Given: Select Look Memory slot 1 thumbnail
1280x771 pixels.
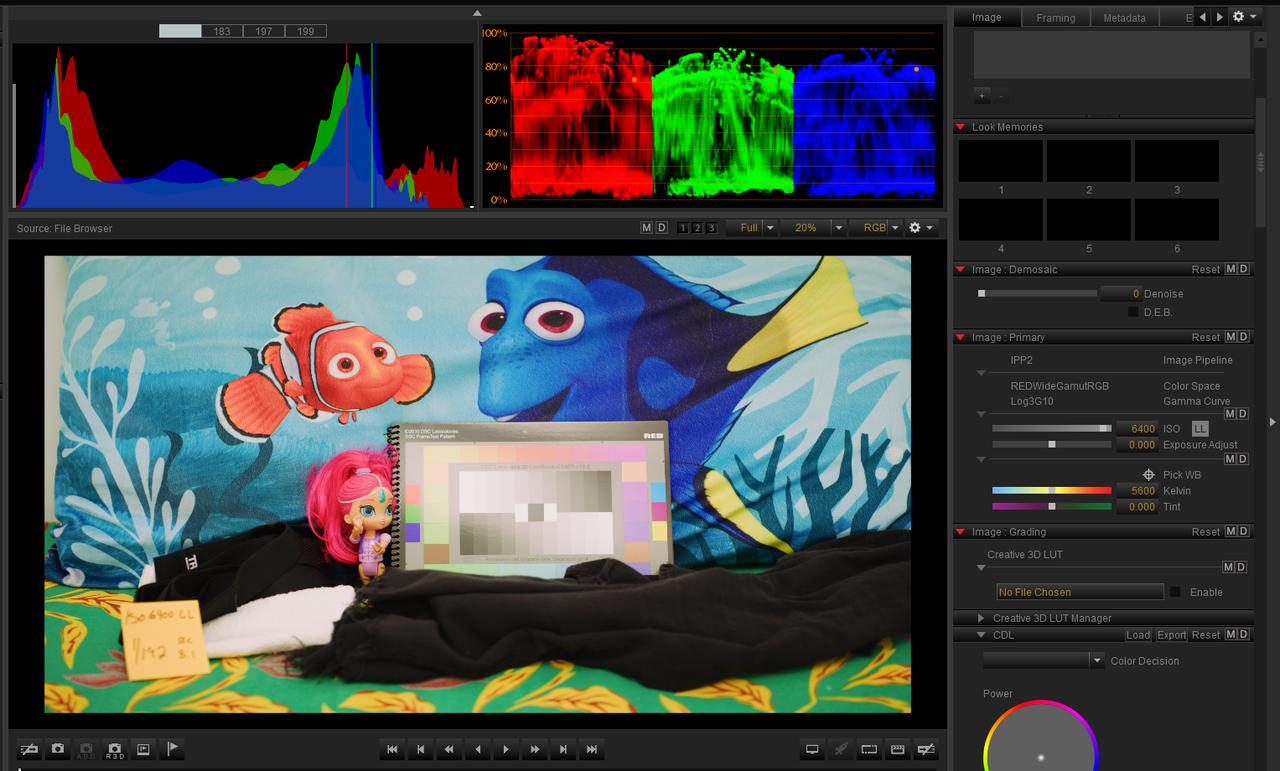Looking at the screenshot, I should pyautogui.click(x=1001, y=161).
